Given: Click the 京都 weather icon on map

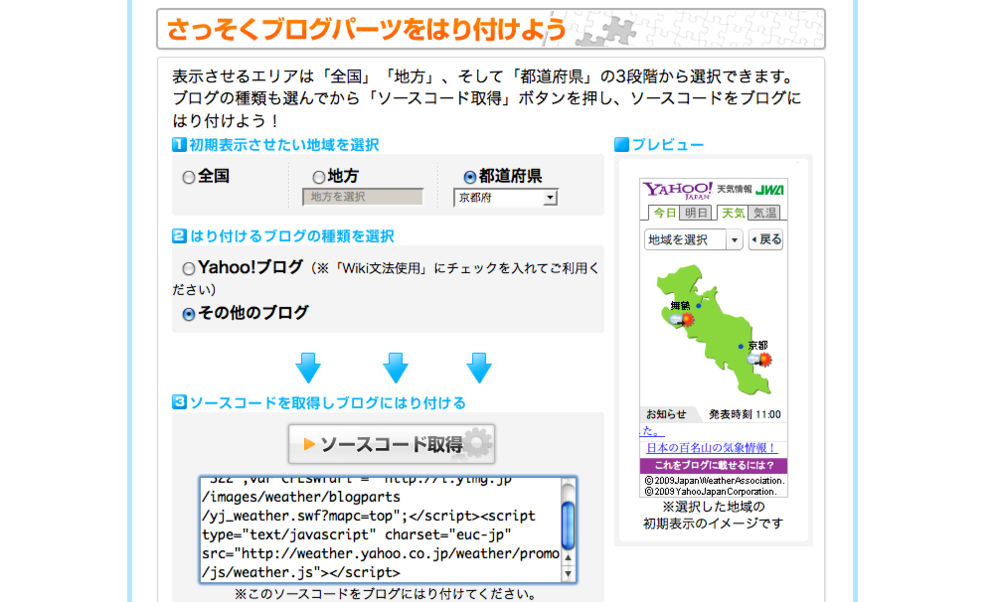Looking at the screenshot, I should pyautogui.click(x=759, y=360).
